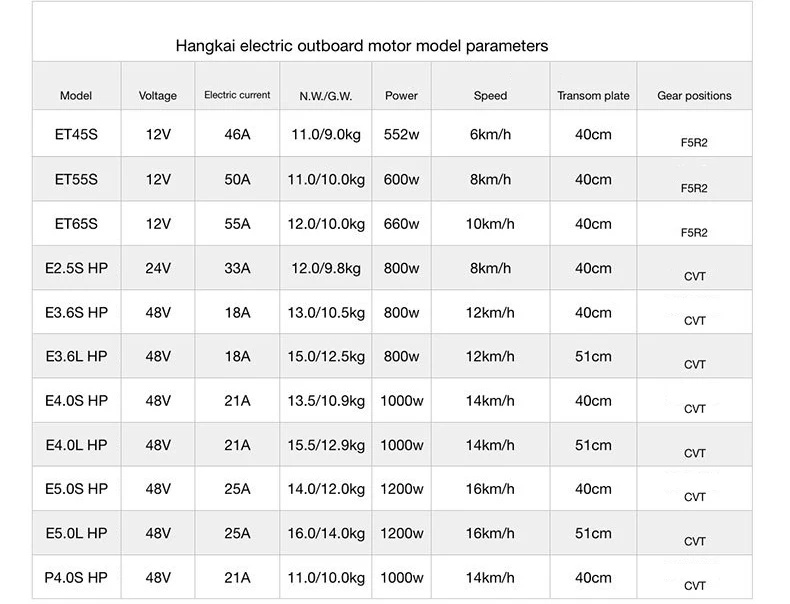Viewport: 790px width, 604px height.
Task: Select the ET65S model cell
Action: click(x=76, y=224)
